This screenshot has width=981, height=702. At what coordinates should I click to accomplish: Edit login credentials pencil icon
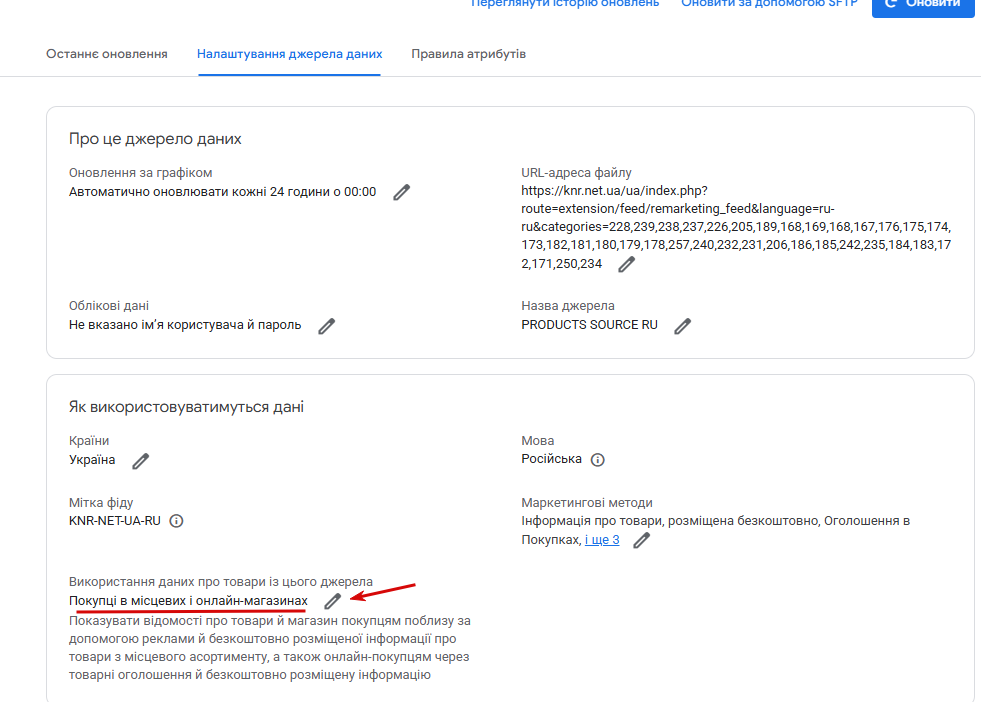[327, 326]
